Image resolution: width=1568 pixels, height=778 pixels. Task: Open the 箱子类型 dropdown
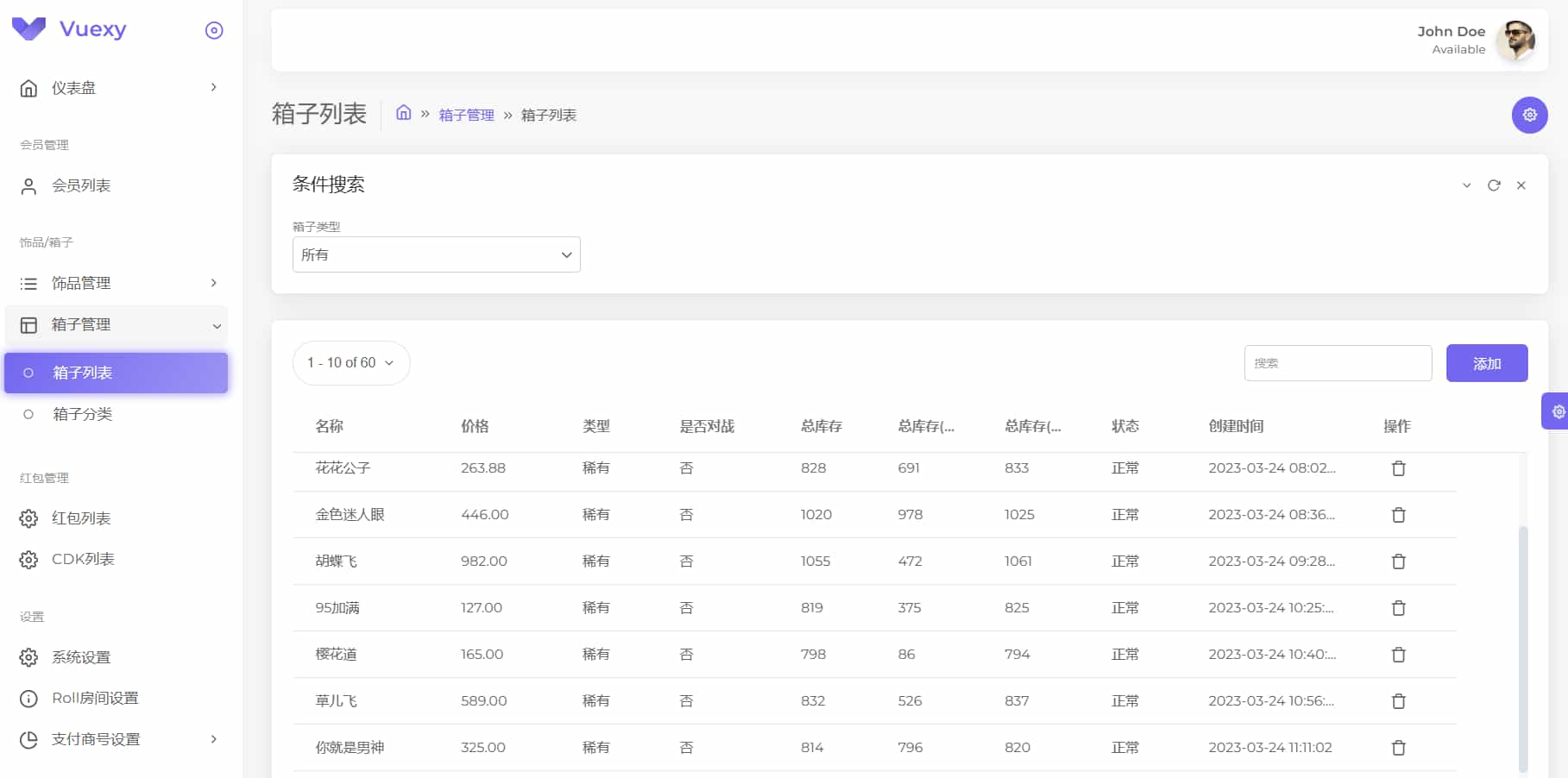pos(436,254)
